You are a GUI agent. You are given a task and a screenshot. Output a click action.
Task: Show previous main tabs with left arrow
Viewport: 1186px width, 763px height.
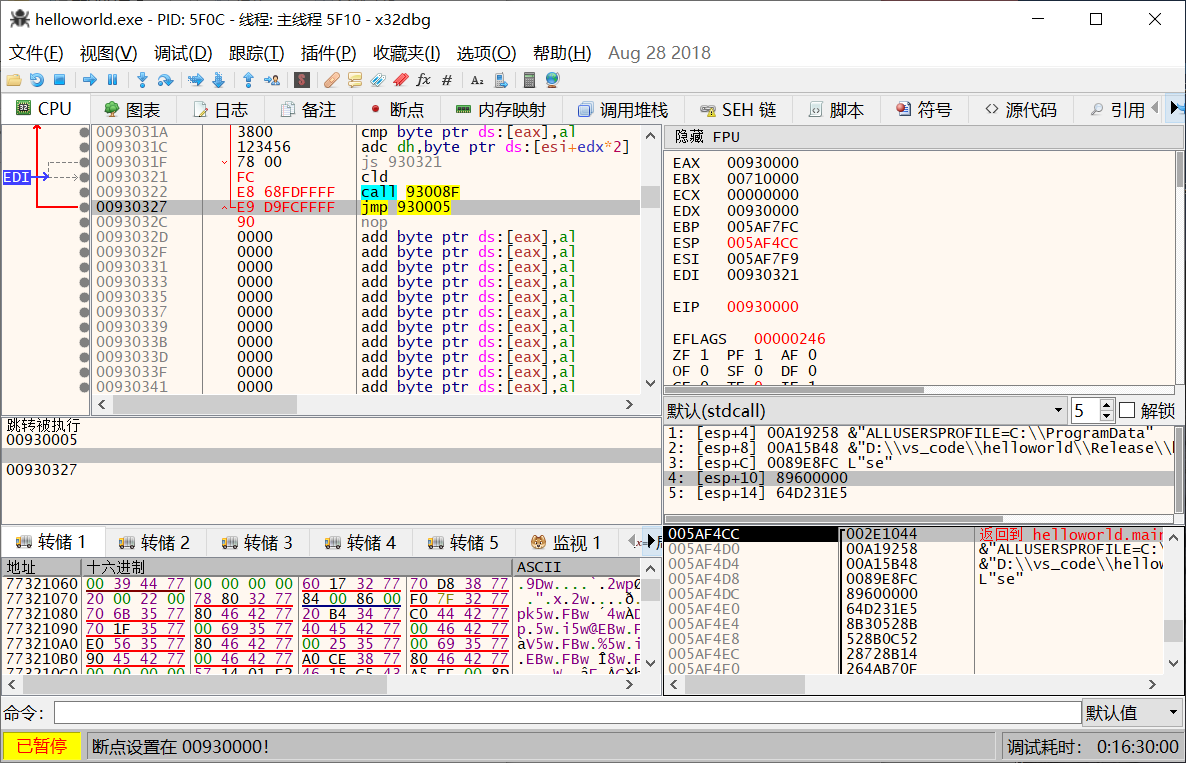(1155, 108)
